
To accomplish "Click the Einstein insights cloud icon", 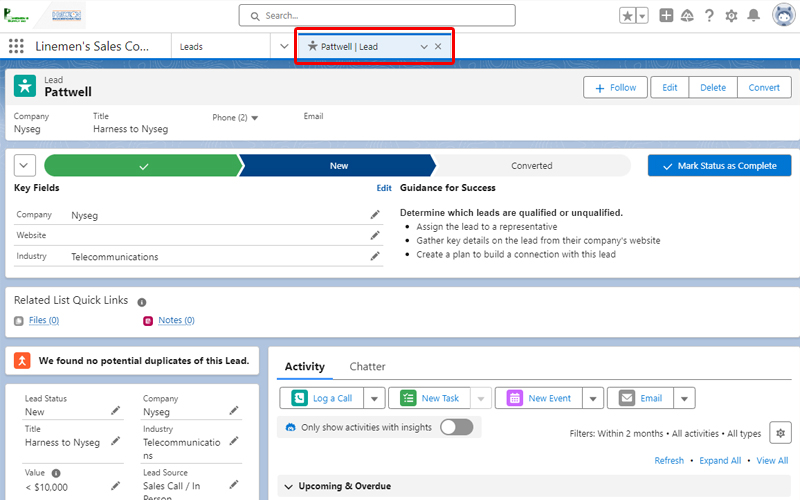I will pos(291,428).
